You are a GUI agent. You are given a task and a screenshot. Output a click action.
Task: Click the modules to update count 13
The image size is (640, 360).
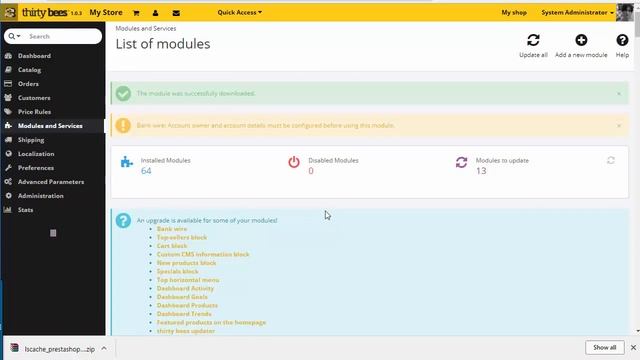(x=481, y=171)
